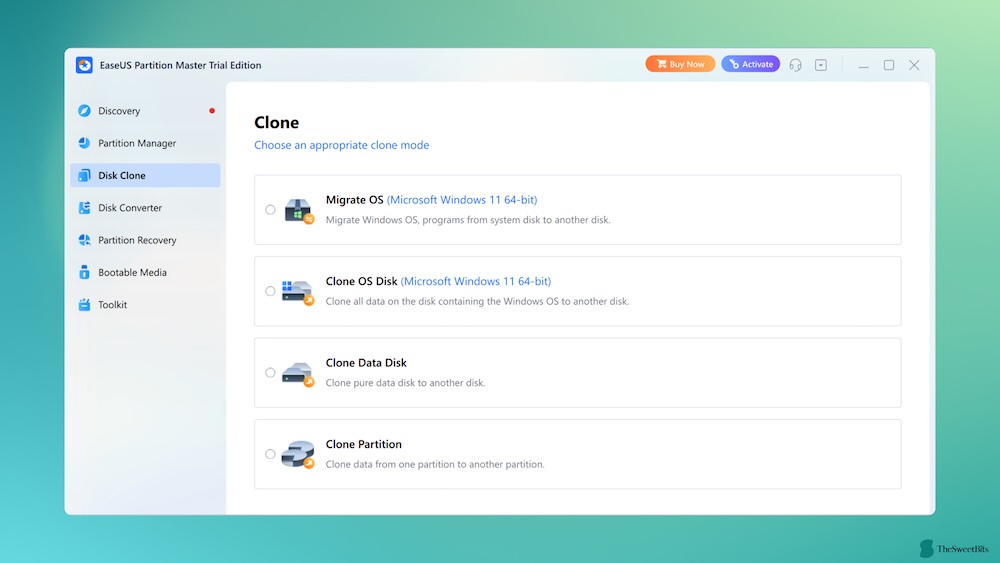Click the 'Clone Data Disk' title
This screenshot has height=563, width=1000.
366,363
